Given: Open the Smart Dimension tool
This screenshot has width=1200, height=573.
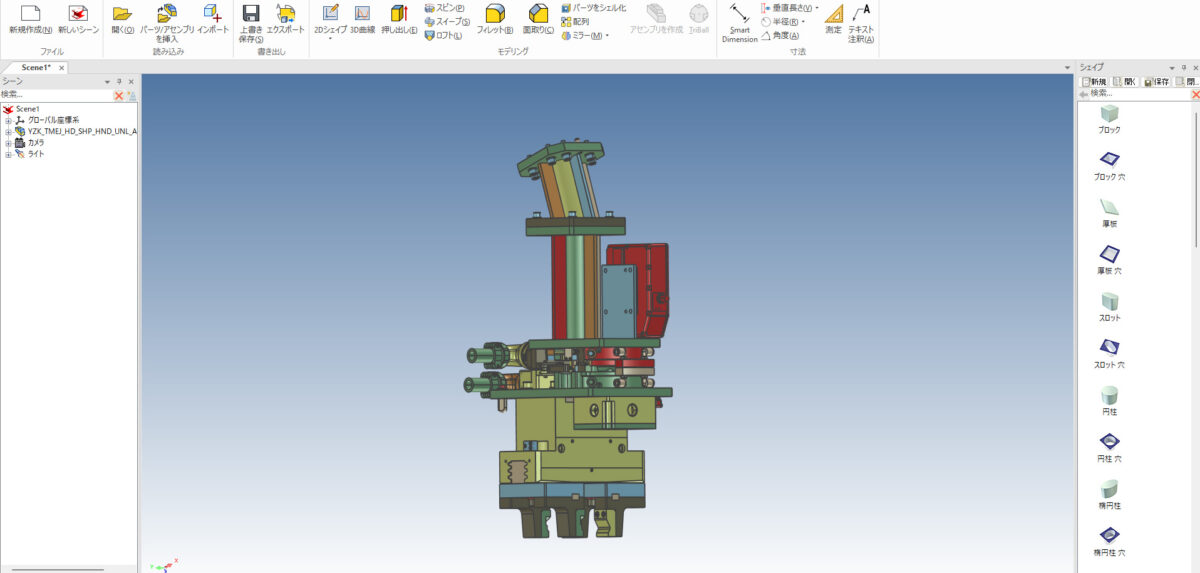Looking at the screenshot, I should click(739, 14).
